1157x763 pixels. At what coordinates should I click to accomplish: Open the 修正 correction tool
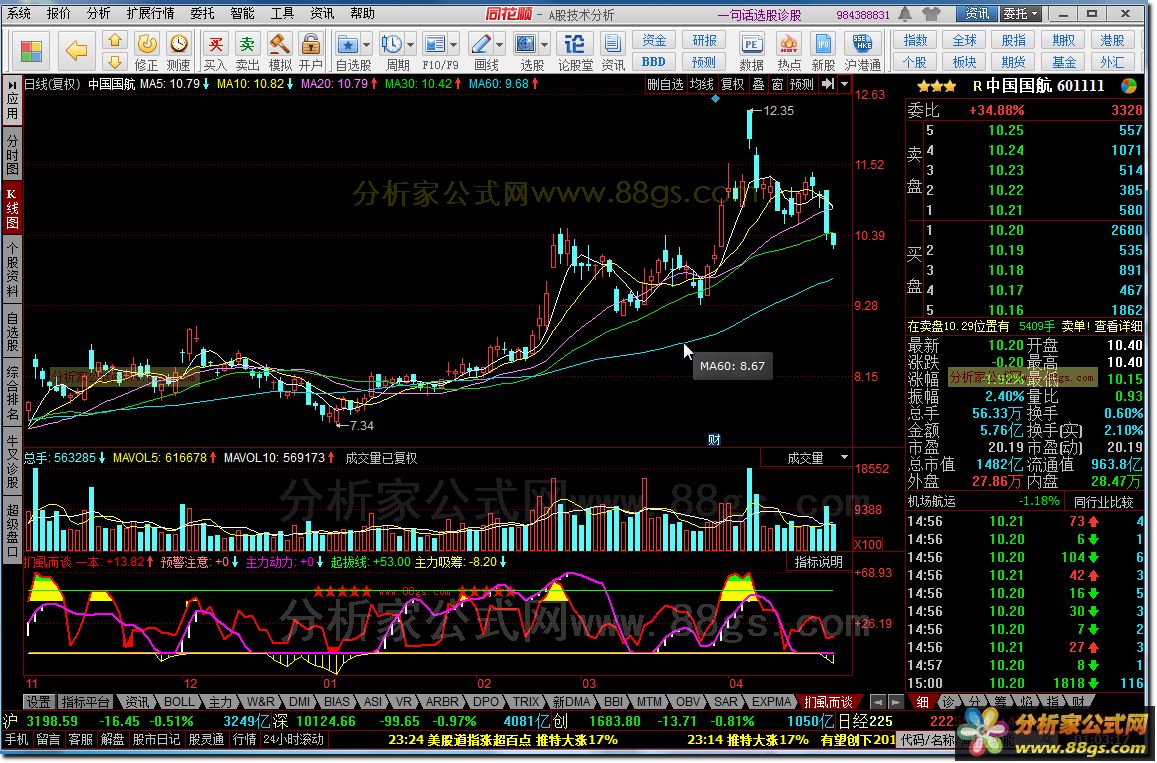click(146, 52)
